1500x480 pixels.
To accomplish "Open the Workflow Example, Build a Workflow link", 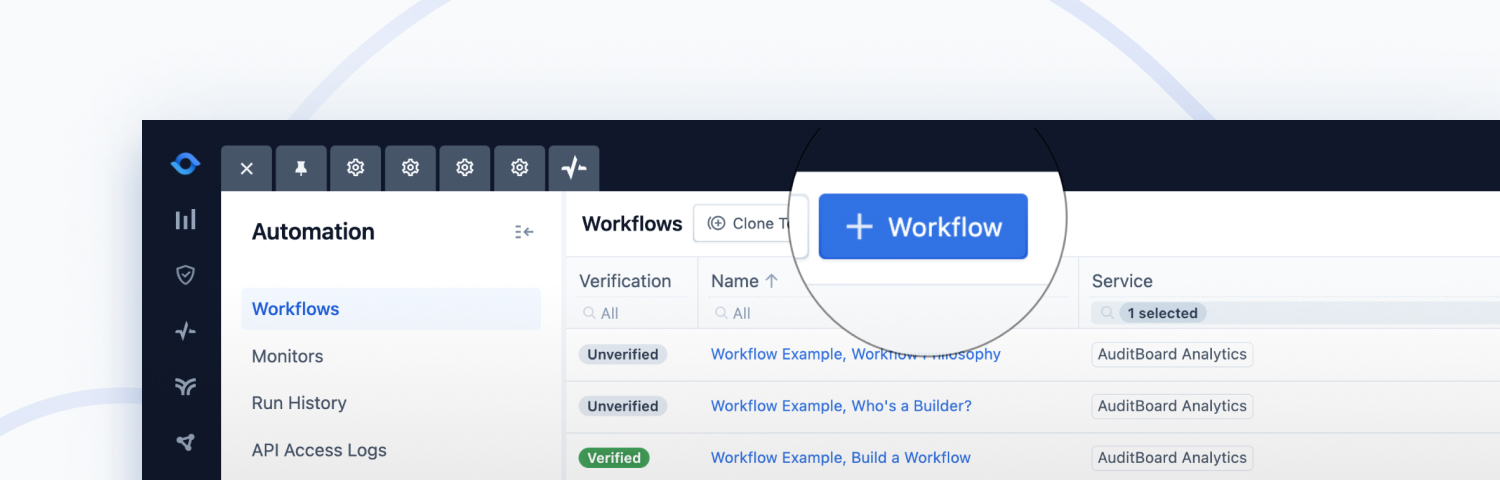I will pos(840,458).
